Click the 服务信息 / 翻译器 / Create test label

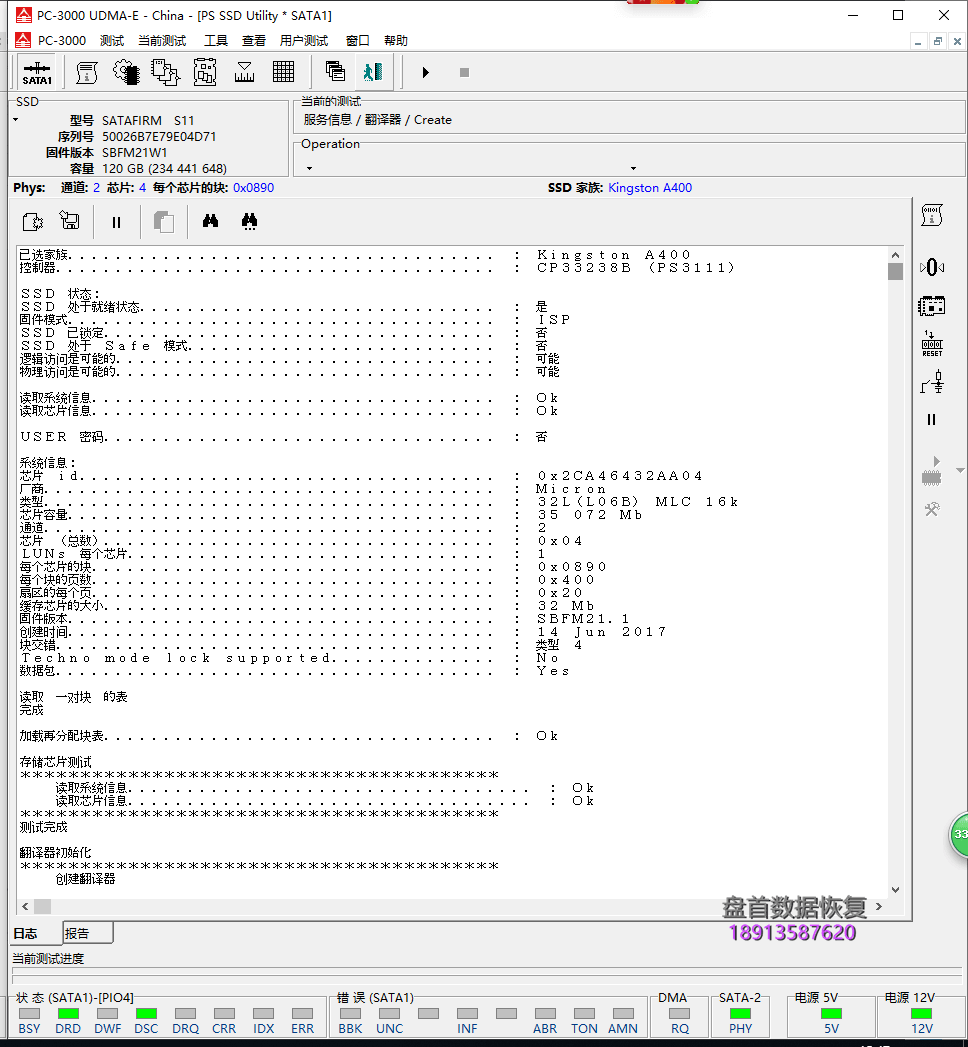point(377,120)
